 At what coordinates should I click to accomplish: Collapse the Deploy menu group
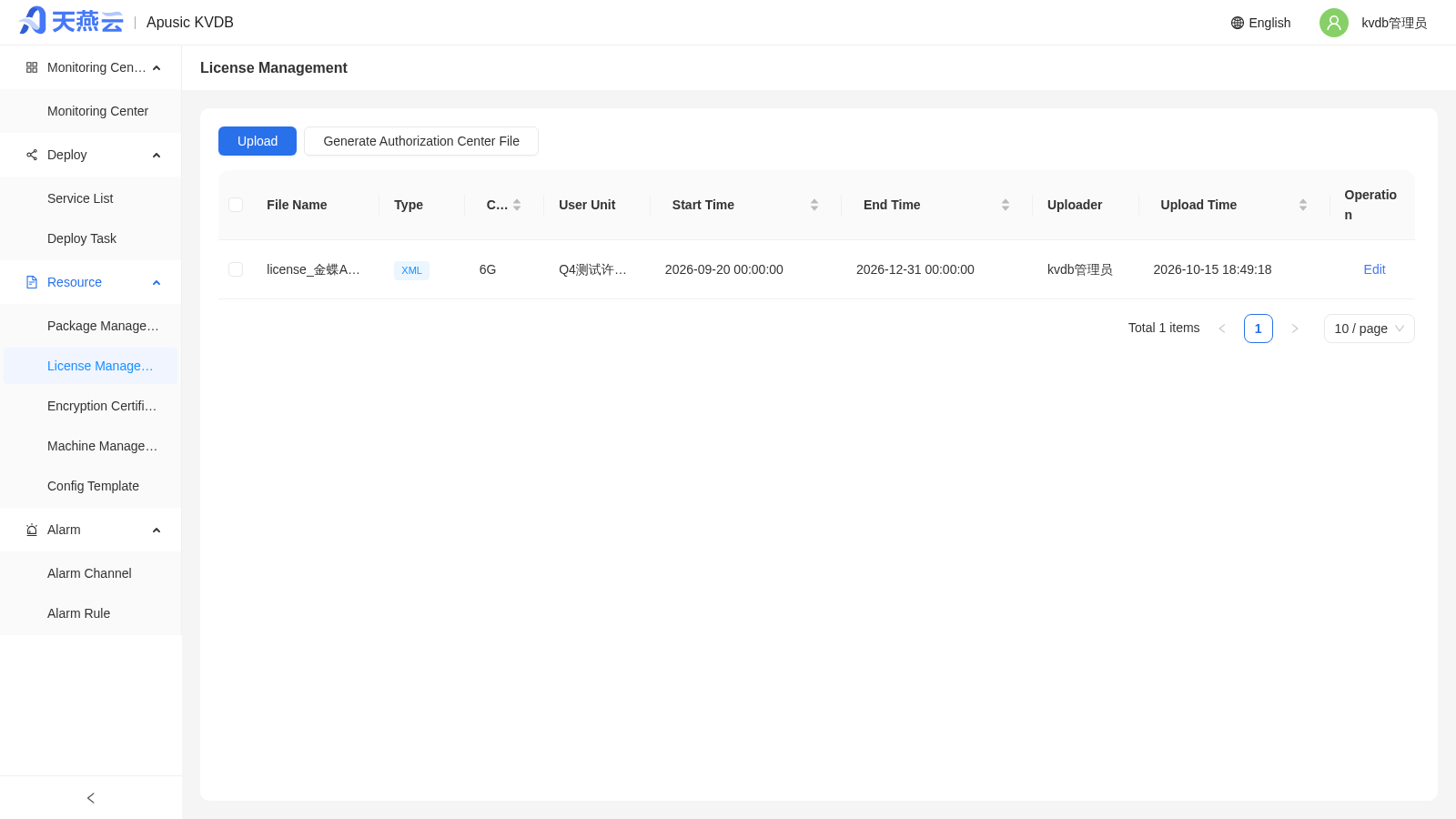click(157, 155)
